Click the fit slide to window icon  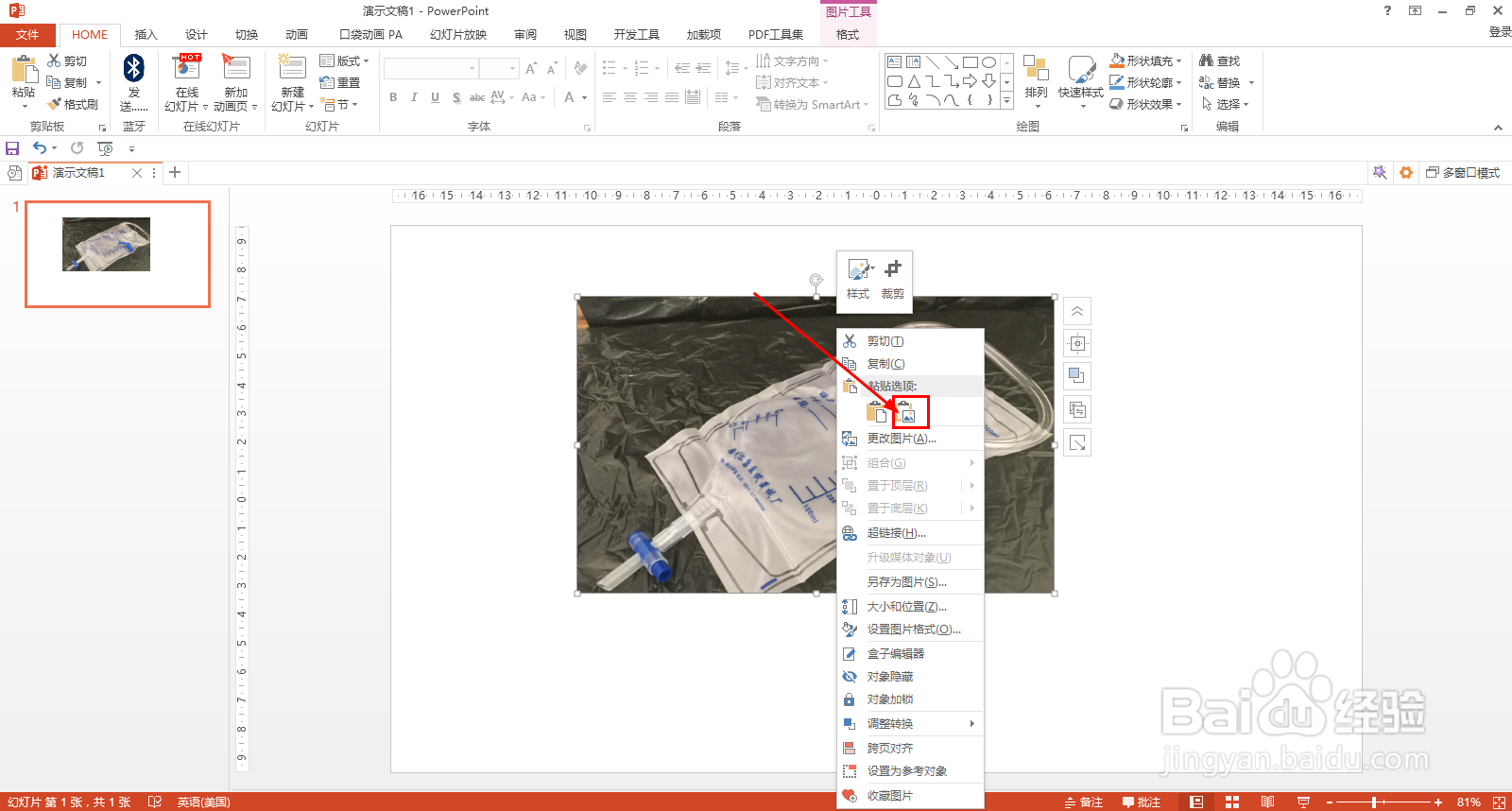click(1499, 802)
